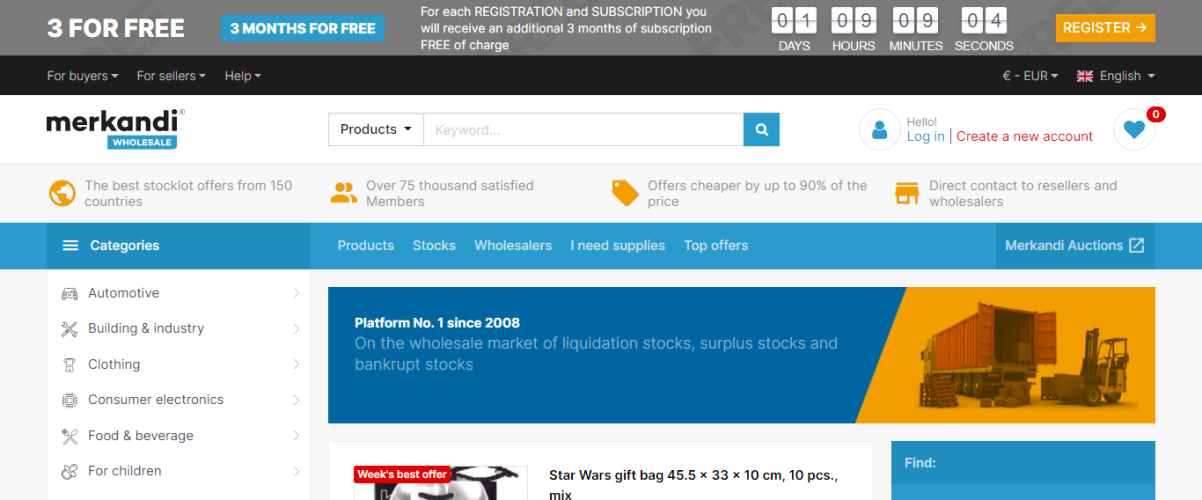The height and width of the screenshot is (500, 1202).
Task: Go to the Wholesalers nav tab
Action: point(513,245)
